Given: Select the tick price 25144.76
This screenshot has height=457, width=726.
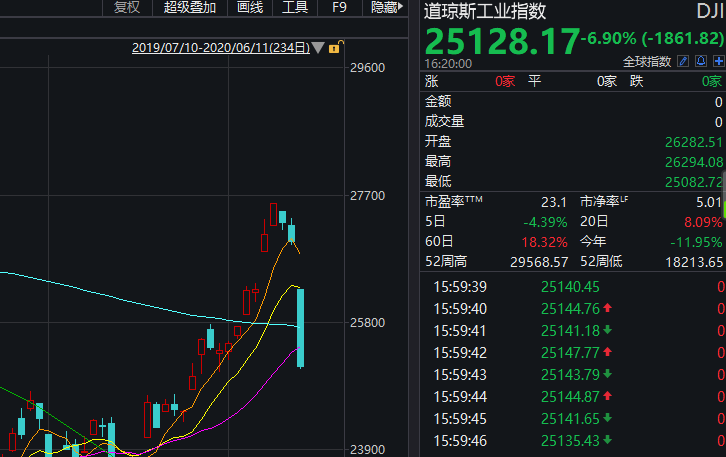Looking at the screenshot, I should tap(570, 309).
